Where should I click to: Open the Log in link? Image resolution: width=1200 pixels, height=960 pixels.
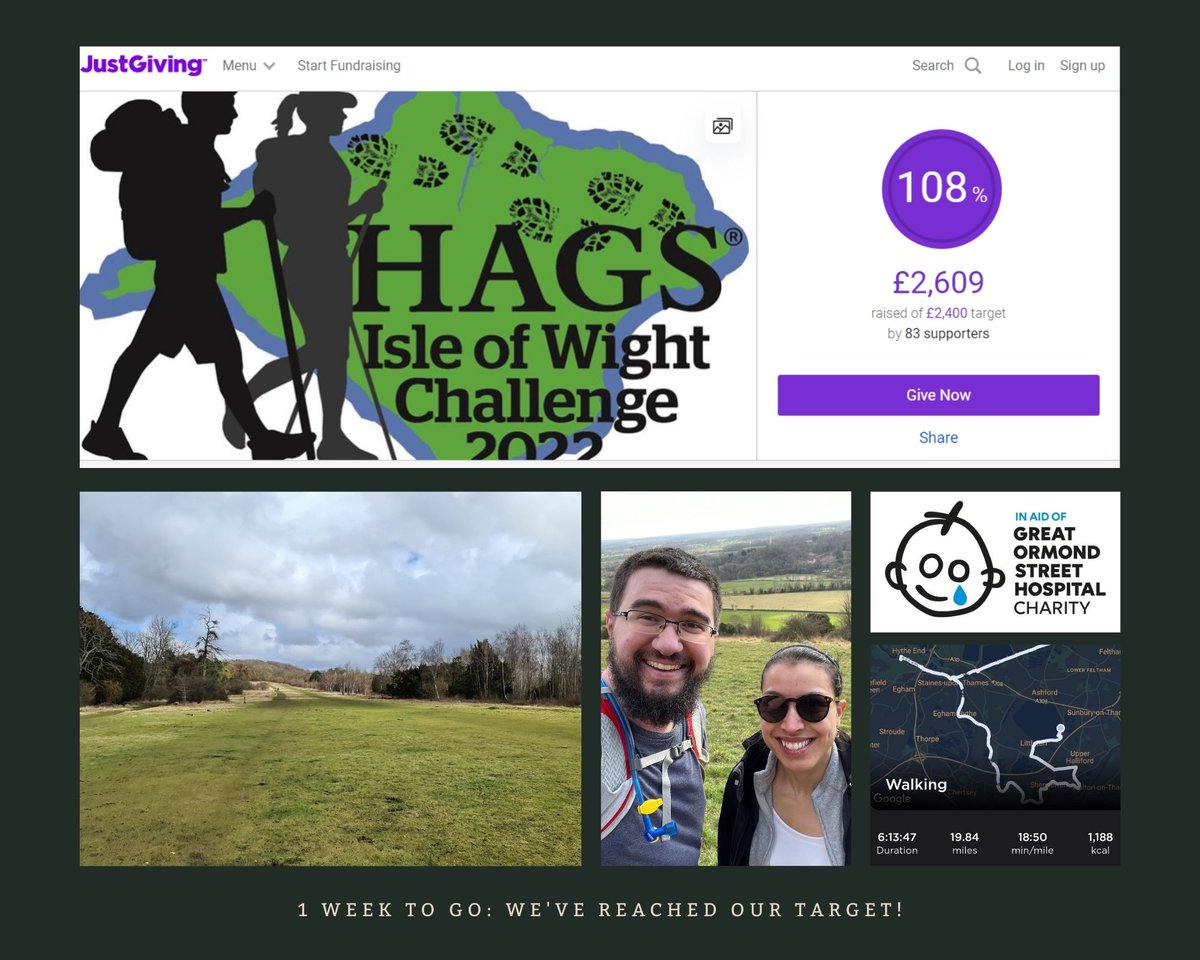pos(1026,65)
